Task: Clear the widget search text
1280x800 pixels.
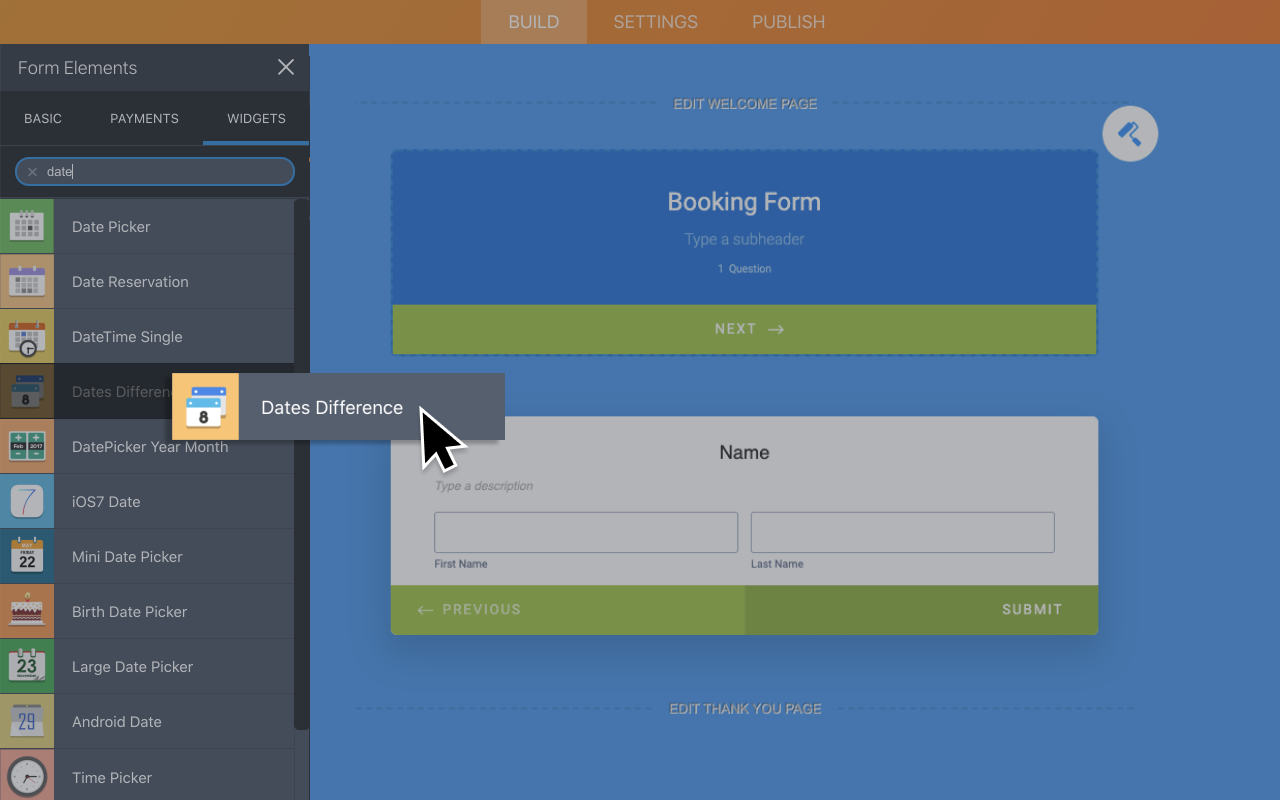Action: pos(32,172)
